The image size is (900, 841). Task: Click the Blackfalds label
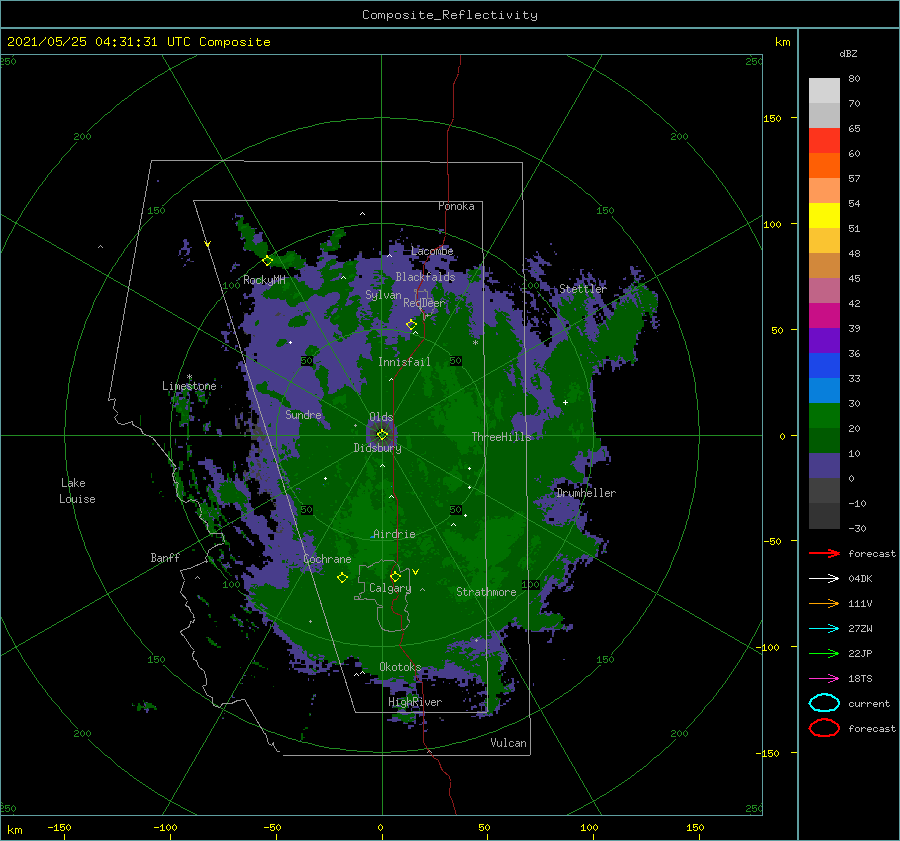tap(425, 277)
